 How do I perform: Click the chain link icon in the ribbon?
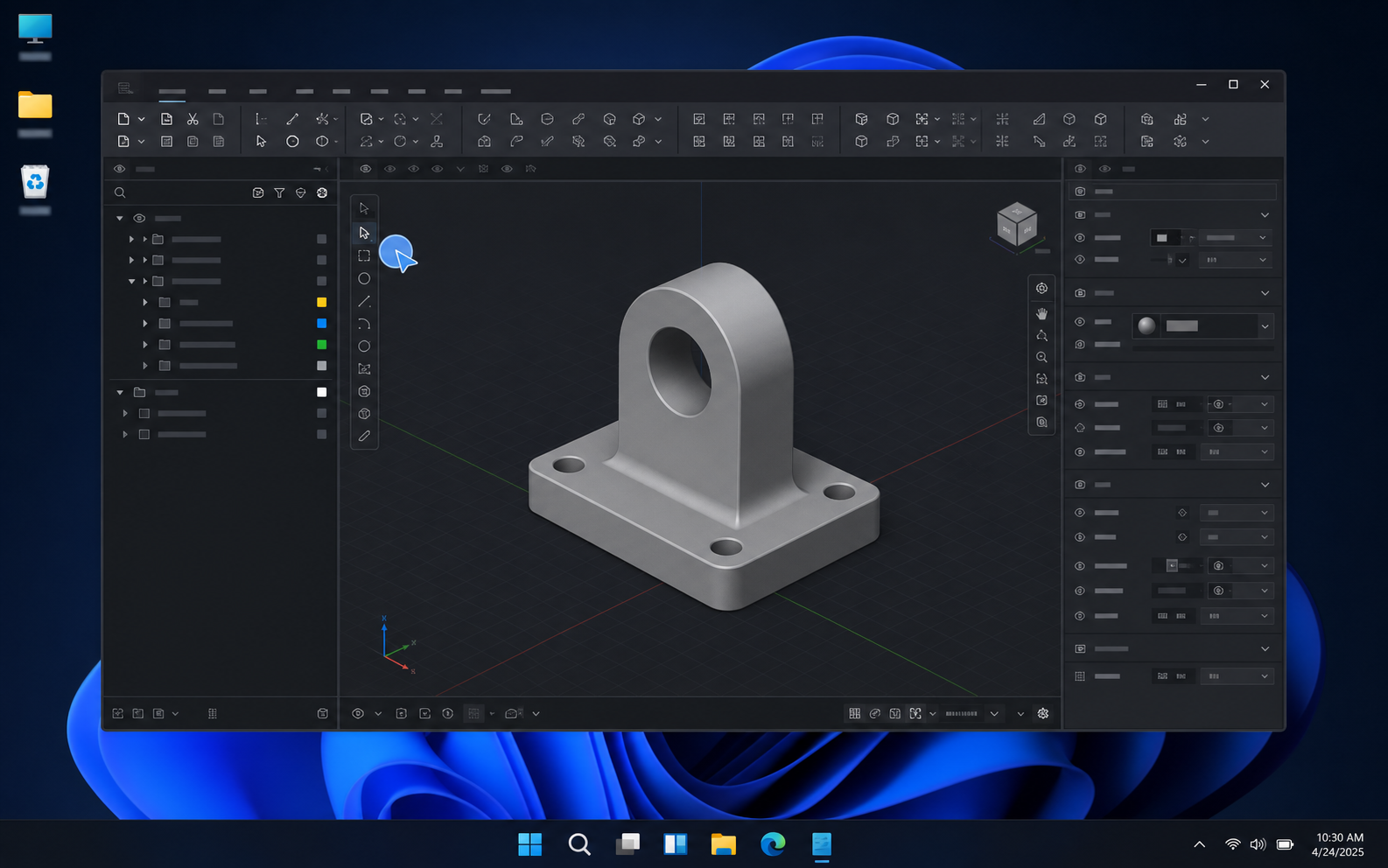(578, 119)
